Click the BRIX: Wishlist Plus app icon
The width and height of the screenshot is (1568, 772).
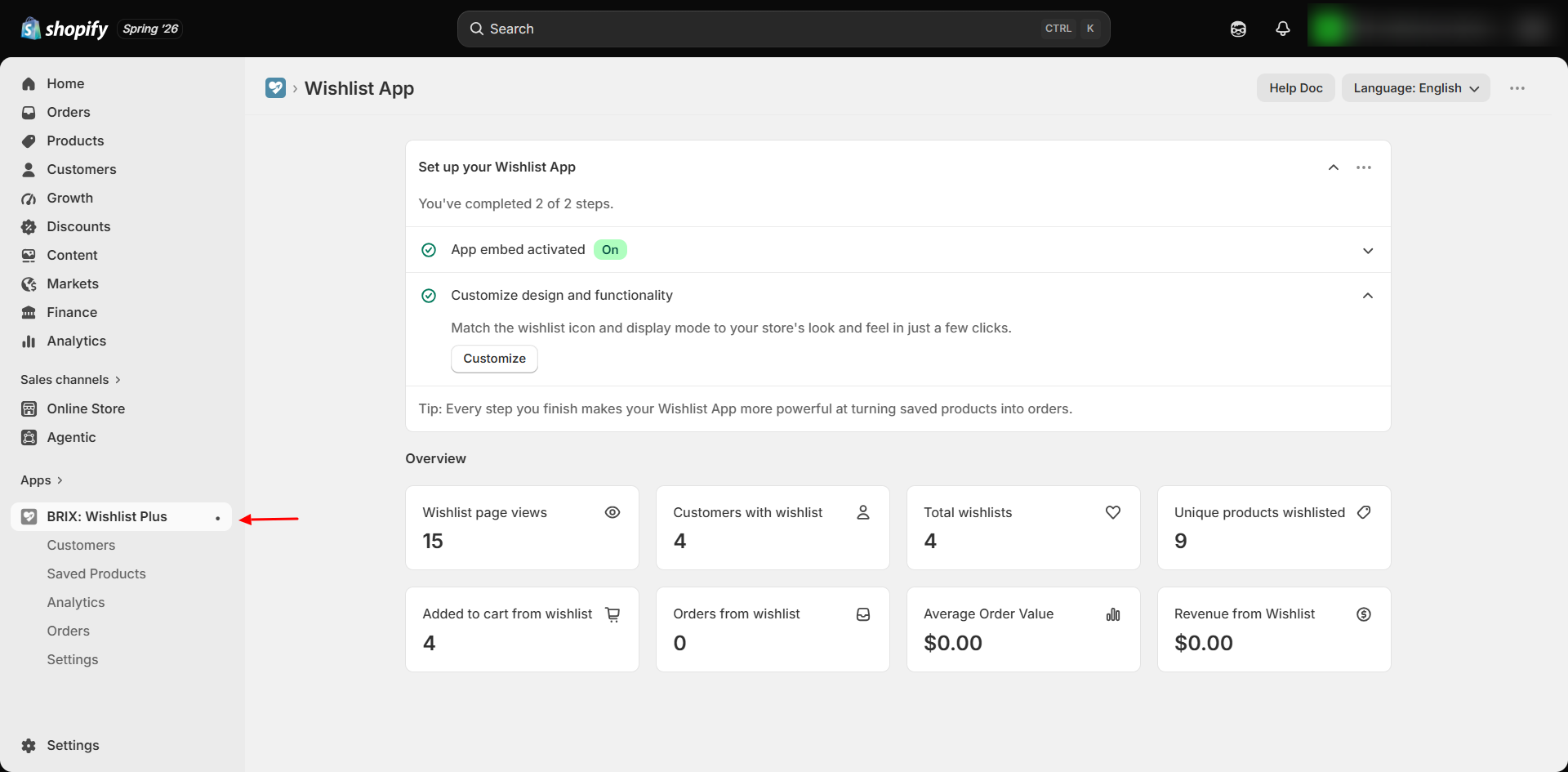point(29,516)
